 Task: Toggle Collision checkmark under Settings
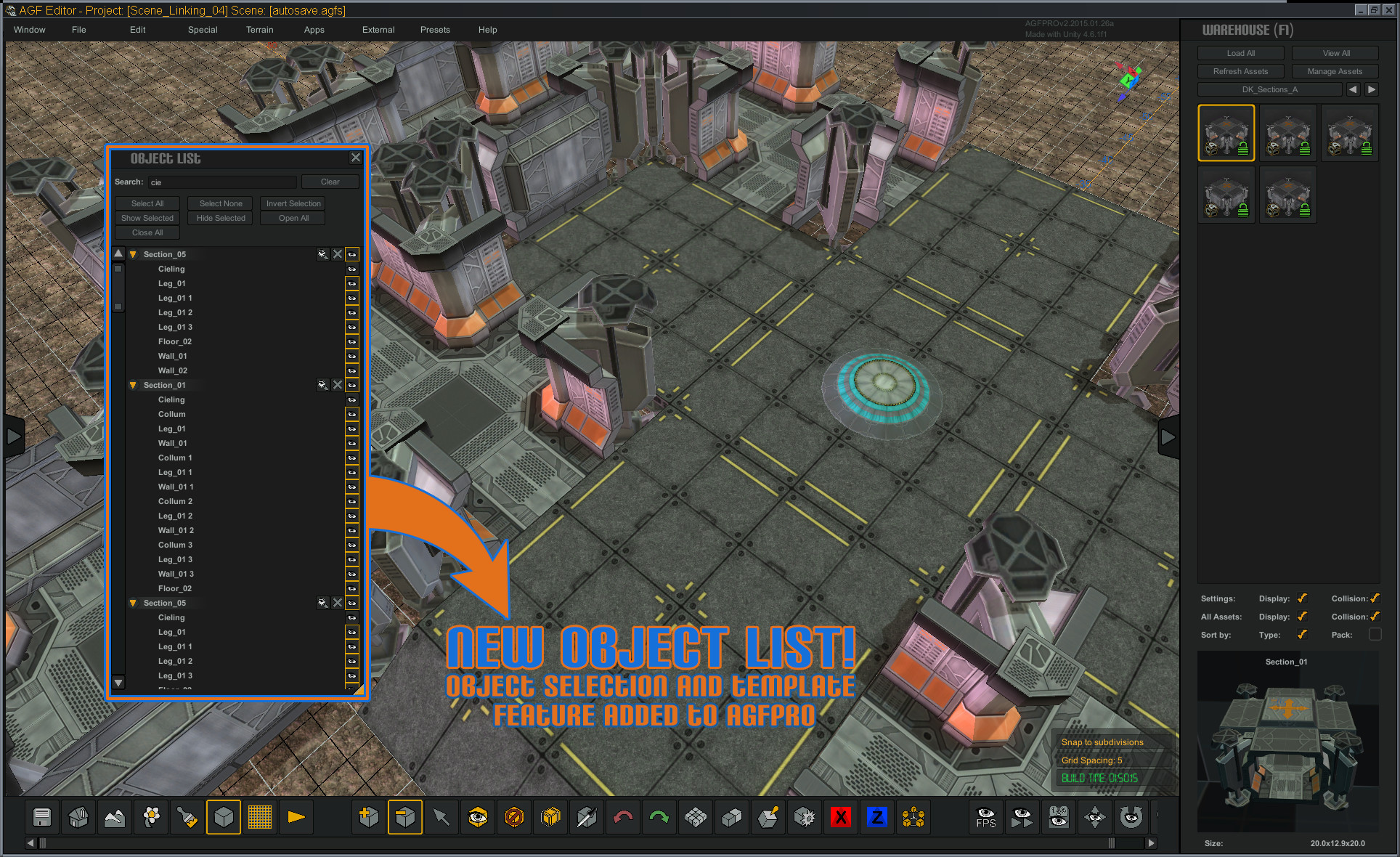1375,598
